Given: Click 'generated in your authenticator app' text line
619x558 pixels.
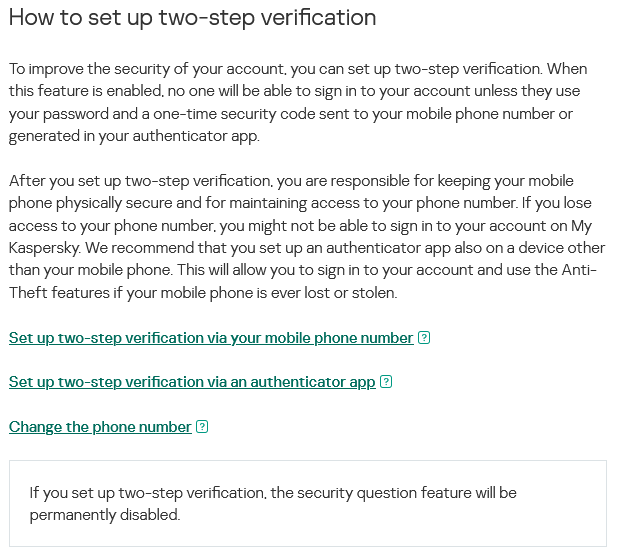Looking at the screenshot, I should tap(134, 136).
